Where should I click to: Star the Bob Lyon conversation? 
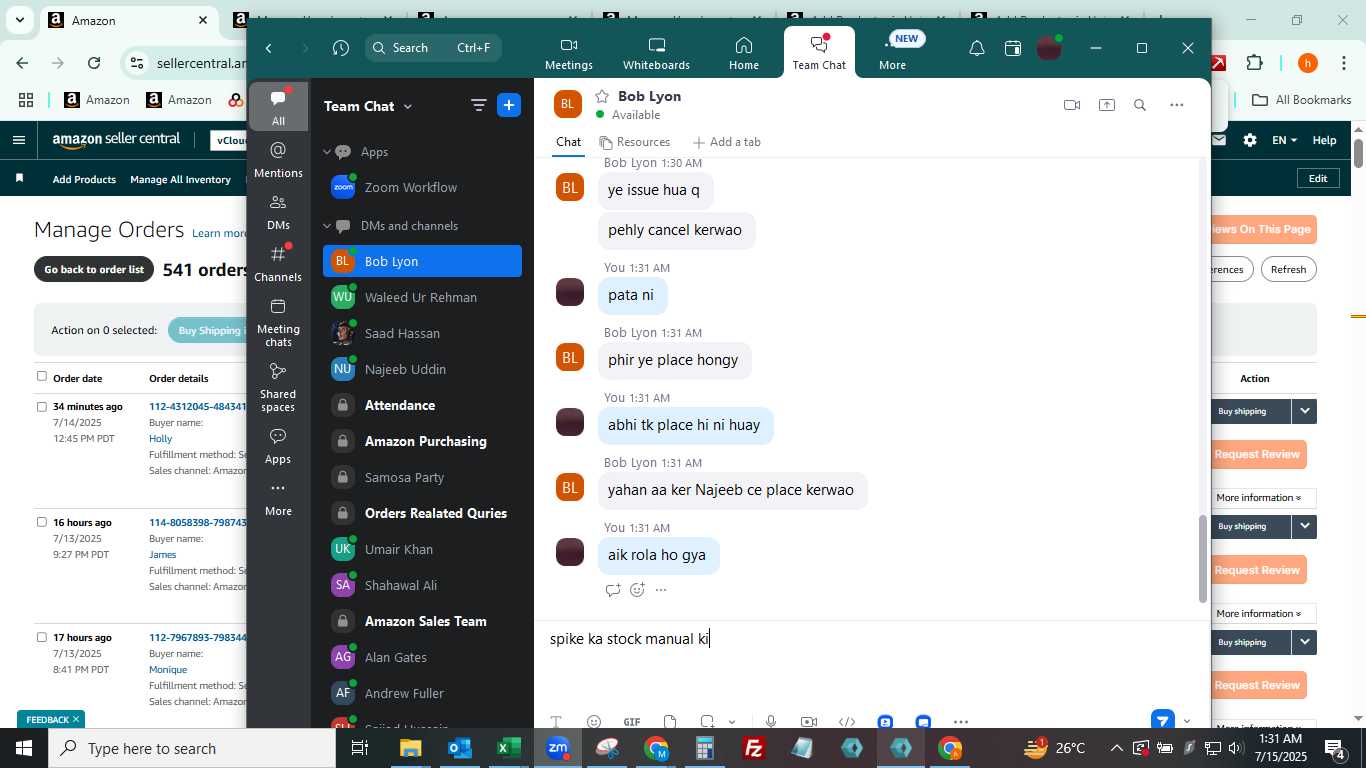click(x=602, y=96)
